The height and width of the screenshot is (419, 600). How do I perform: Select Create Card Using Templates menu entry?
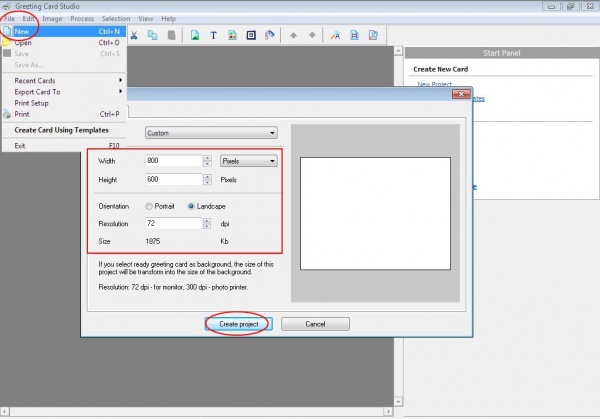pyautogui.click(x=60, y=129)
